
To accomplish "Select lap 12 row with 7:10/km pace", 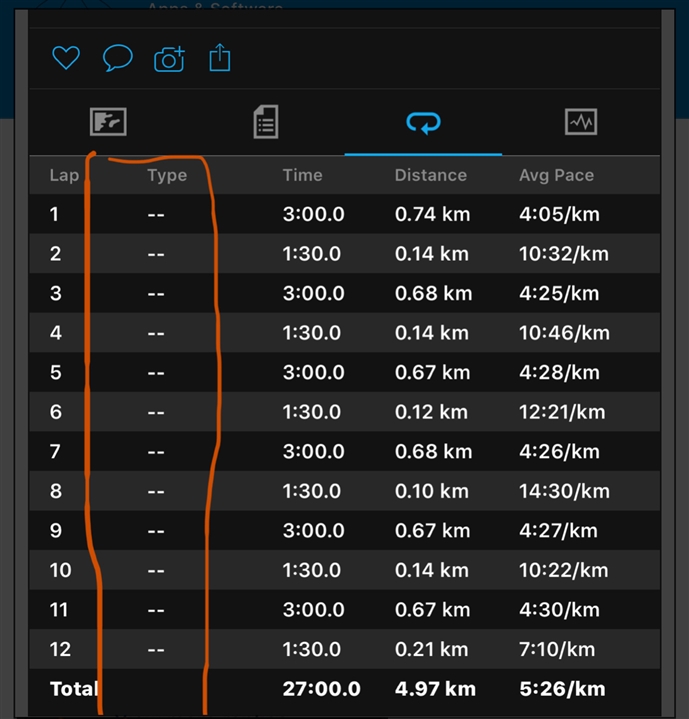I will coord(345,649).
